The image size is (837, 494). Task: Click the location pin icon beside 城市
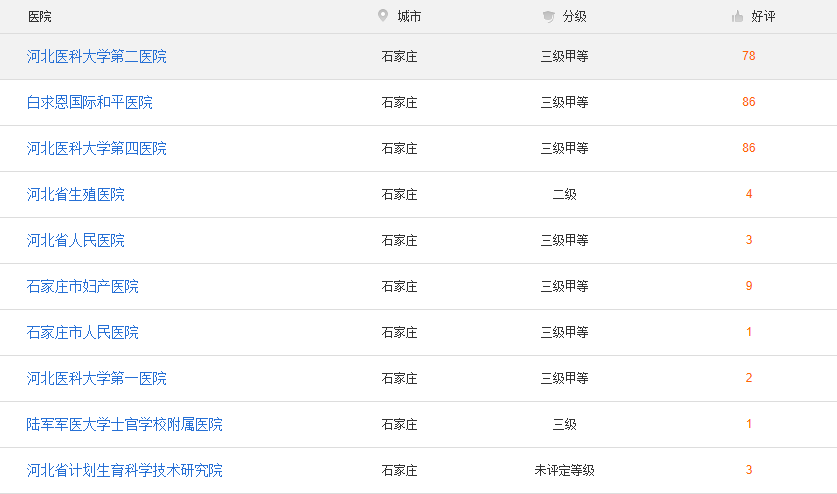pyautogui.click(x=382, y=16)
